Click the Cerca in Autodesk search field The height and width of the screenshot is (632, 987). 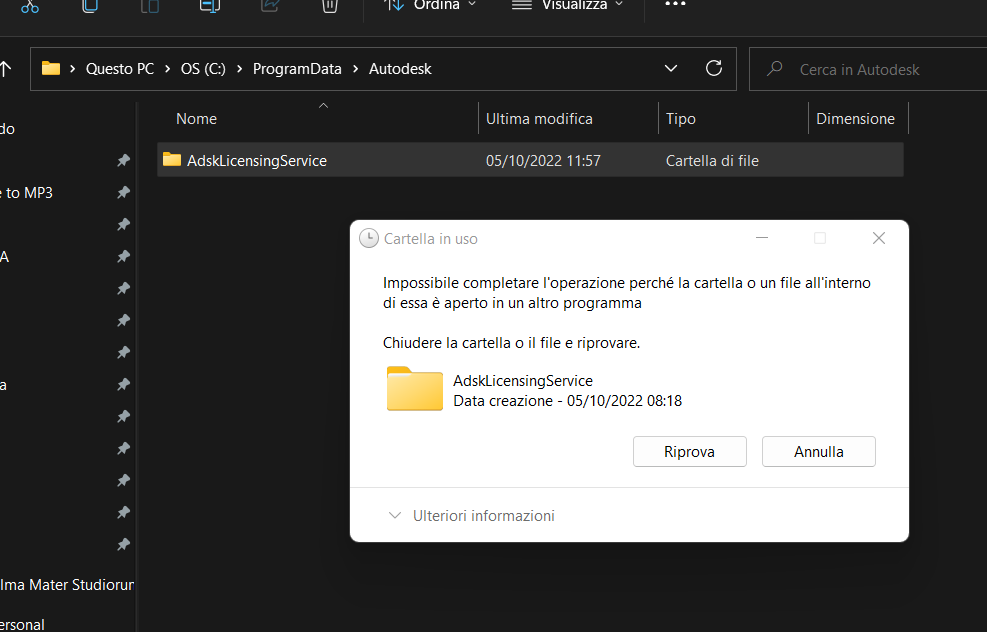pyautogui.click(x=870, y=69)
